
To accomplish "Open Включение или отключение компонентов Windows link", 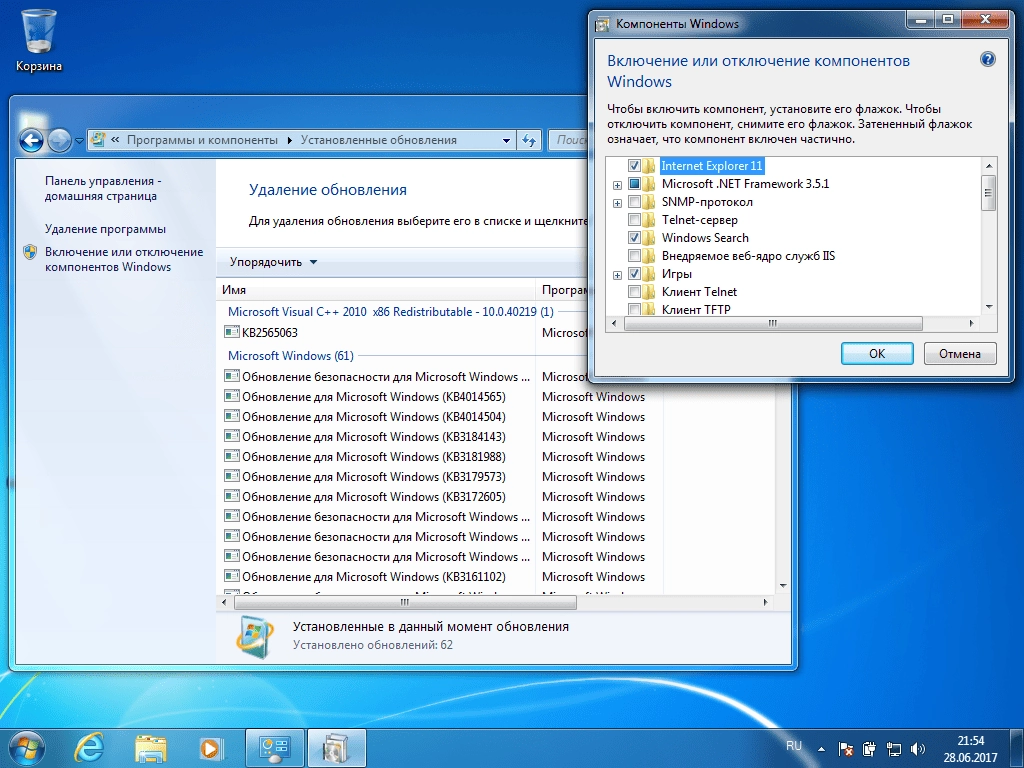I will click(x=123, y=259).
